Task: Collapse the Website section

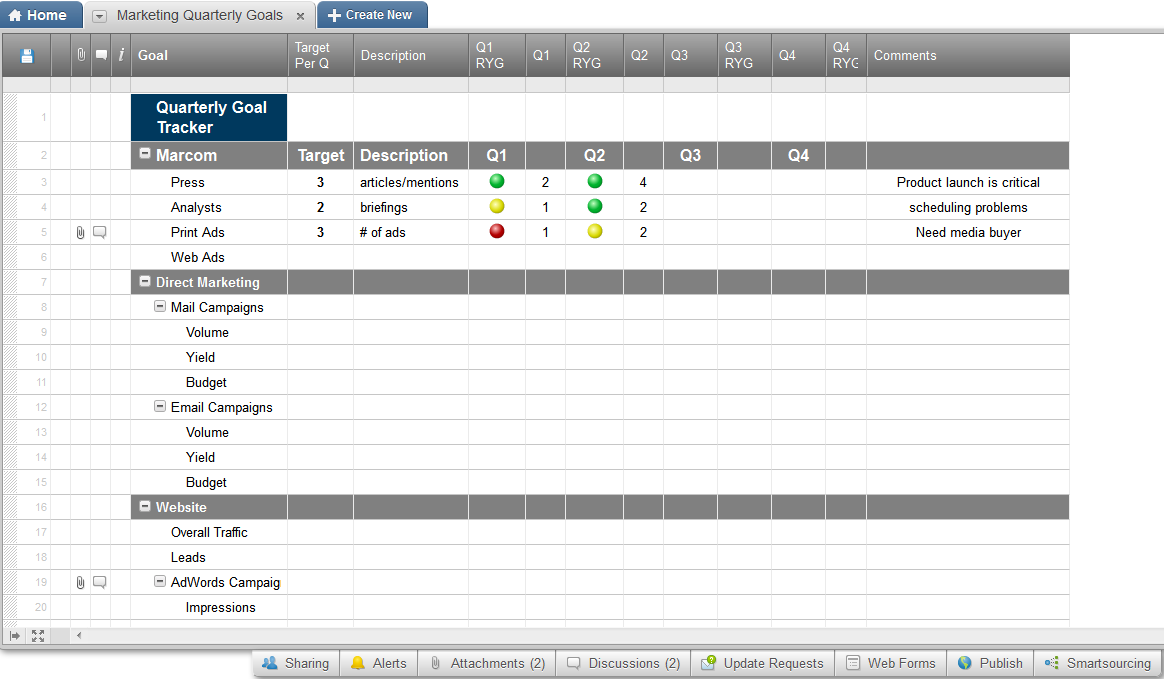Action: (146, 506)
